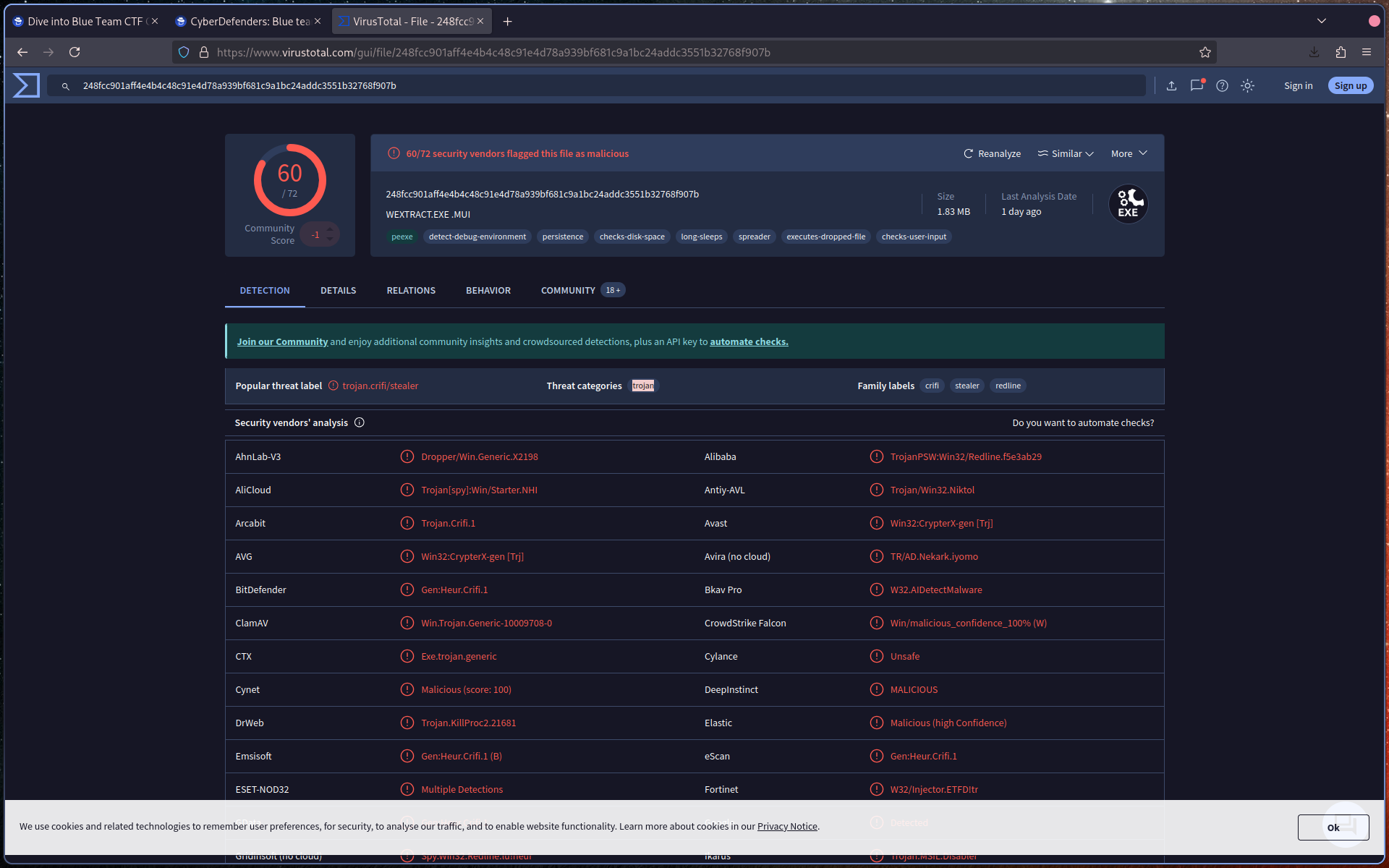Click the browser forward arrow
This screenshot has width=1389, height=868.
pos(48,52)
